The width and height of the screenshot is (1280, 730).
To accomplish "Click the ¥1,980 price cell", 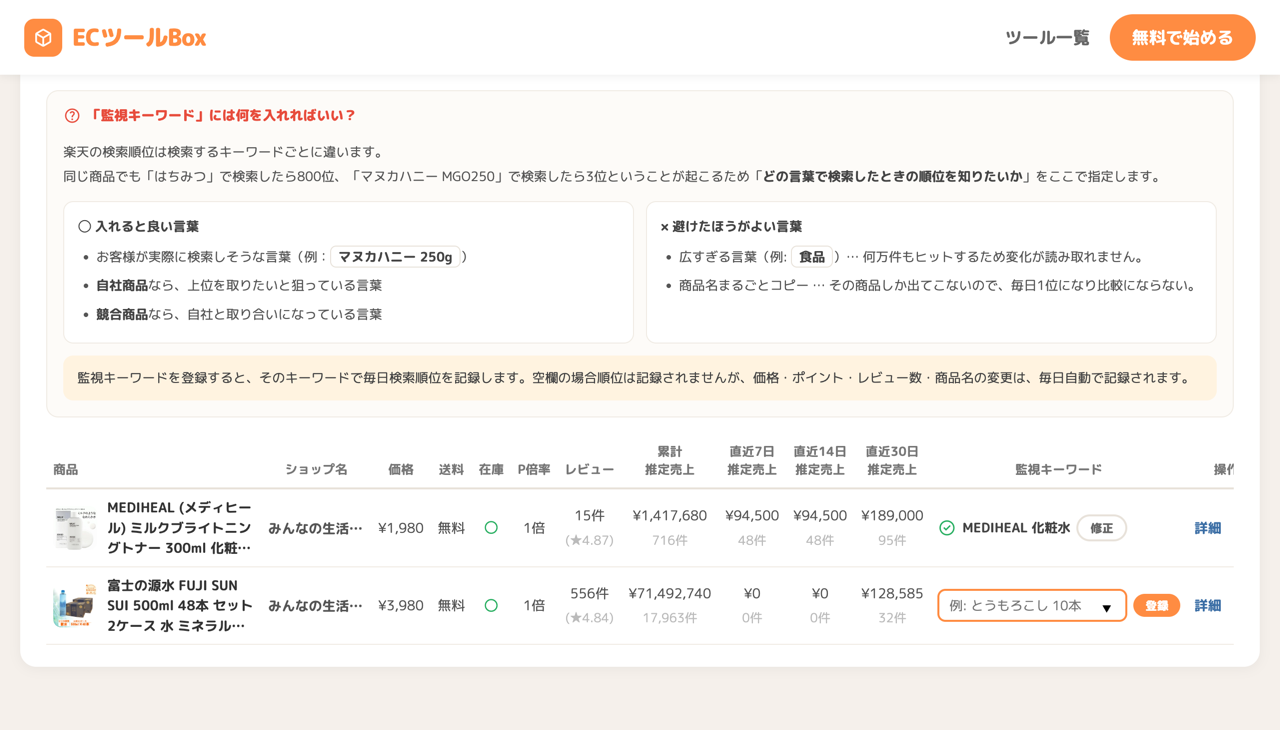I will pyautogui.click(x=401, y=528).
